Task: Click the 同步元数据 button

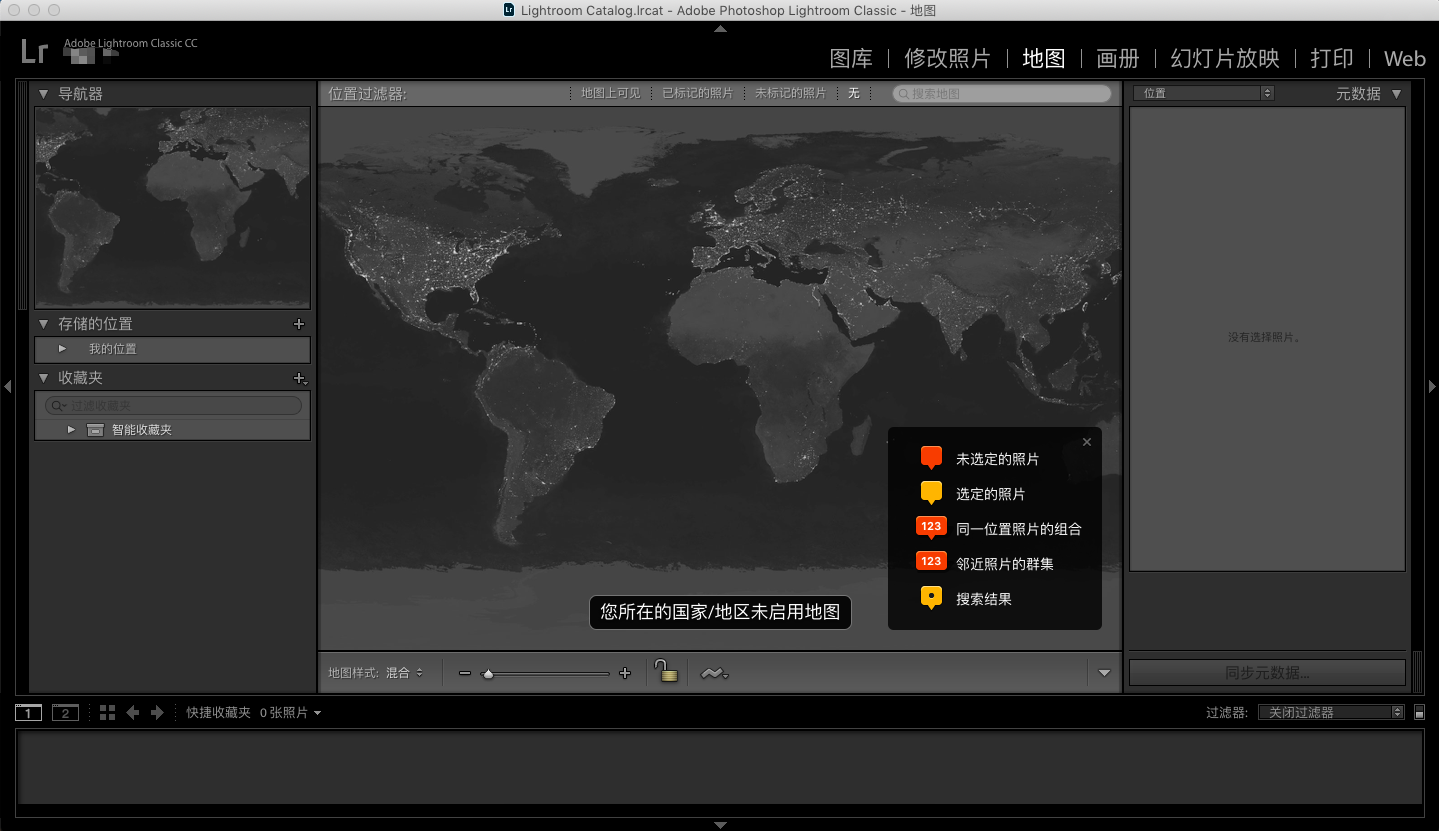Action: tap(1267, 673)
